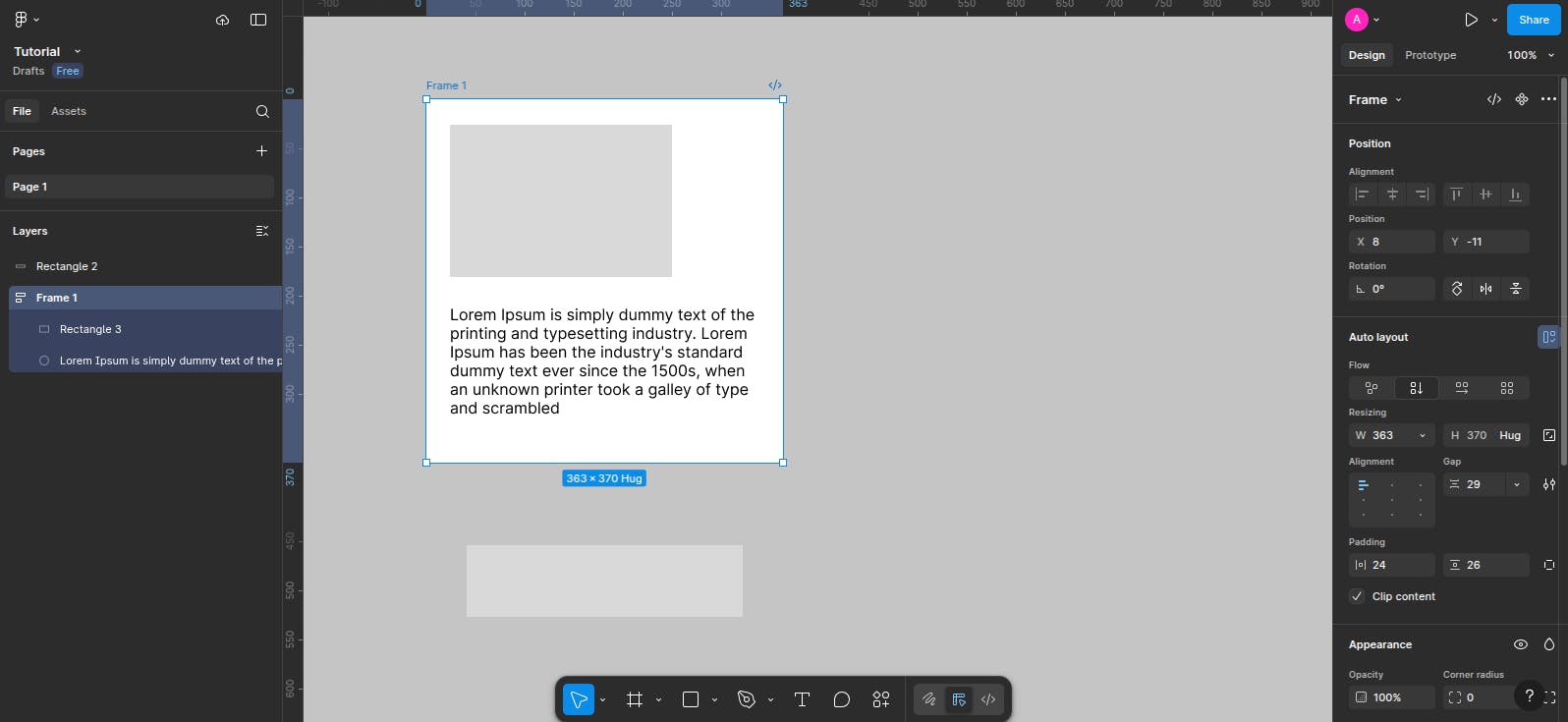This screenshot has height=722, width=1568.
Task: Align right in Position panel
Action: click(x=1422, y=194)
